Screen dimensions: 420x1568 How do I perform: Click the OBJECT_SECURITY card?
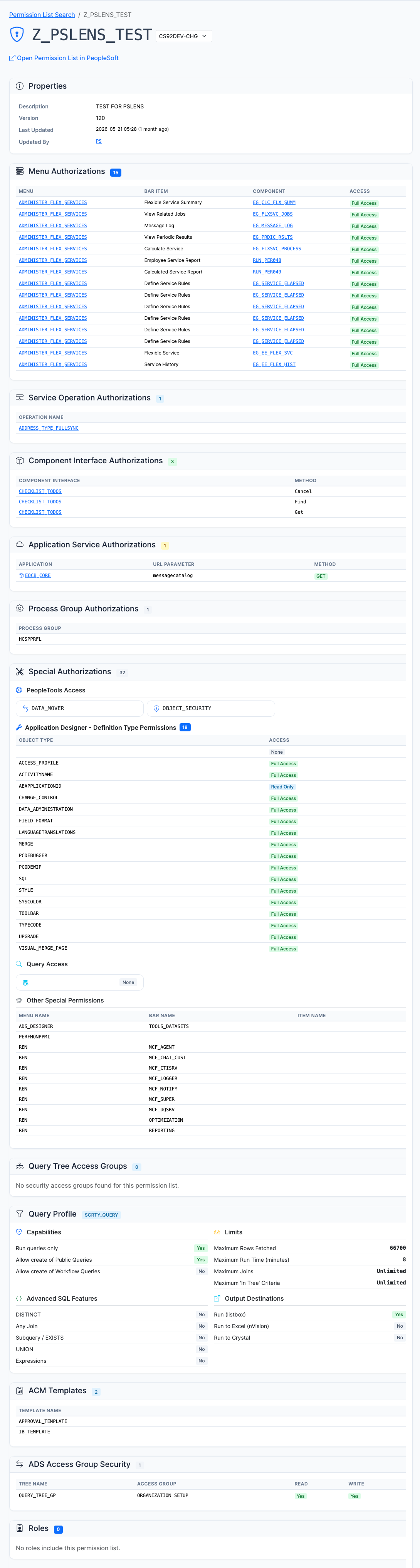click(211, 708)
